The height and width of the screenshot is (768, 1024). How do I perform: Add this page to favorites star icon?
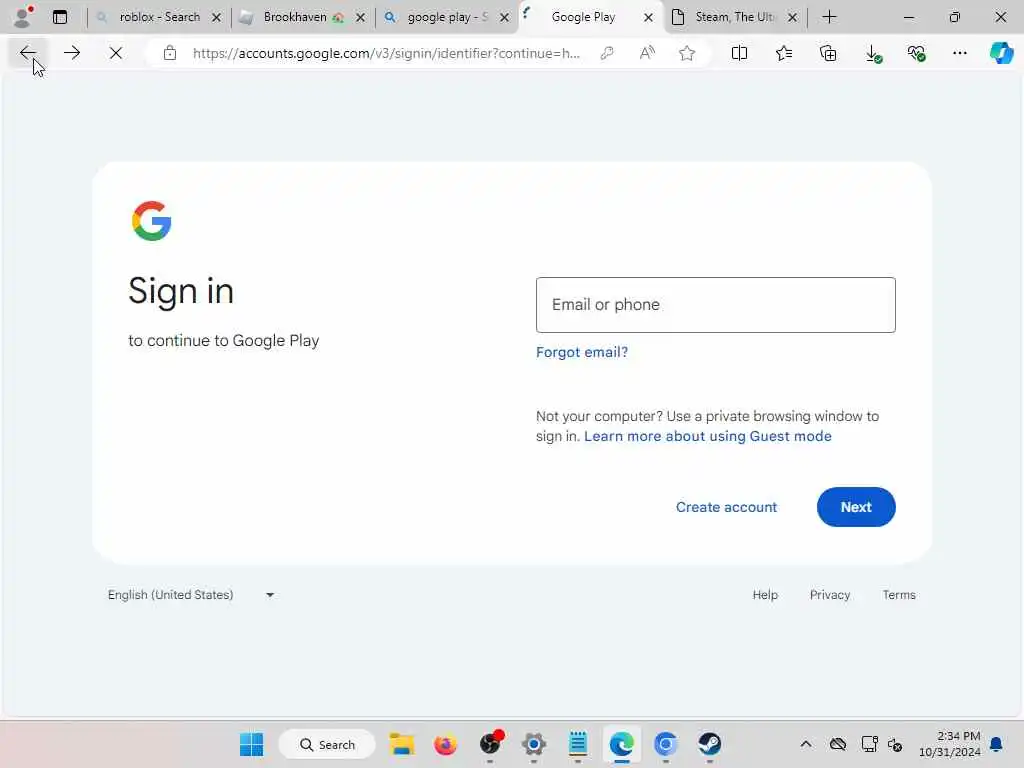(686, 53)
